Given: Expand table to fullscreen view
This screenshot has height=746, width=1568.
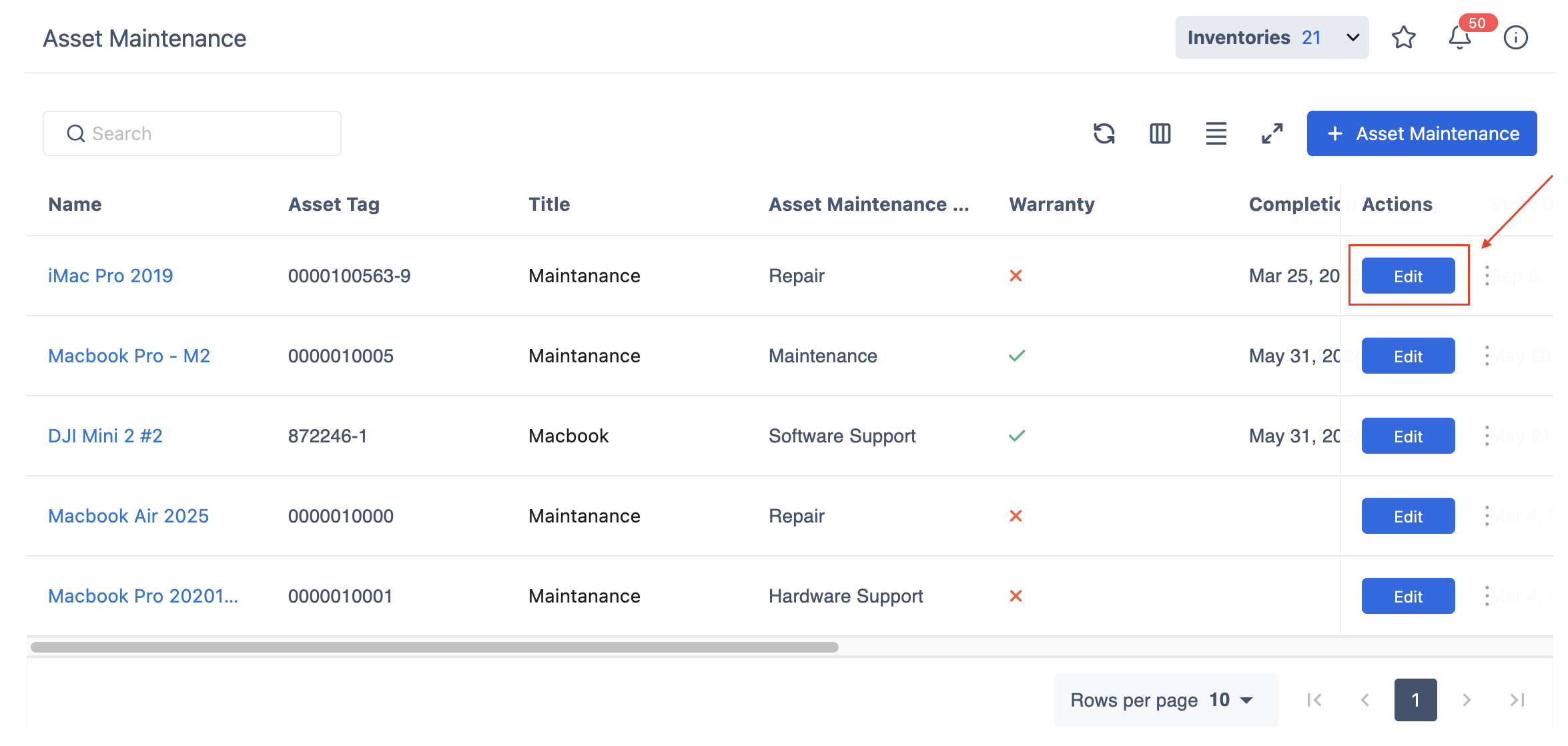Looking at the screenshot, I should [1272, 133].
